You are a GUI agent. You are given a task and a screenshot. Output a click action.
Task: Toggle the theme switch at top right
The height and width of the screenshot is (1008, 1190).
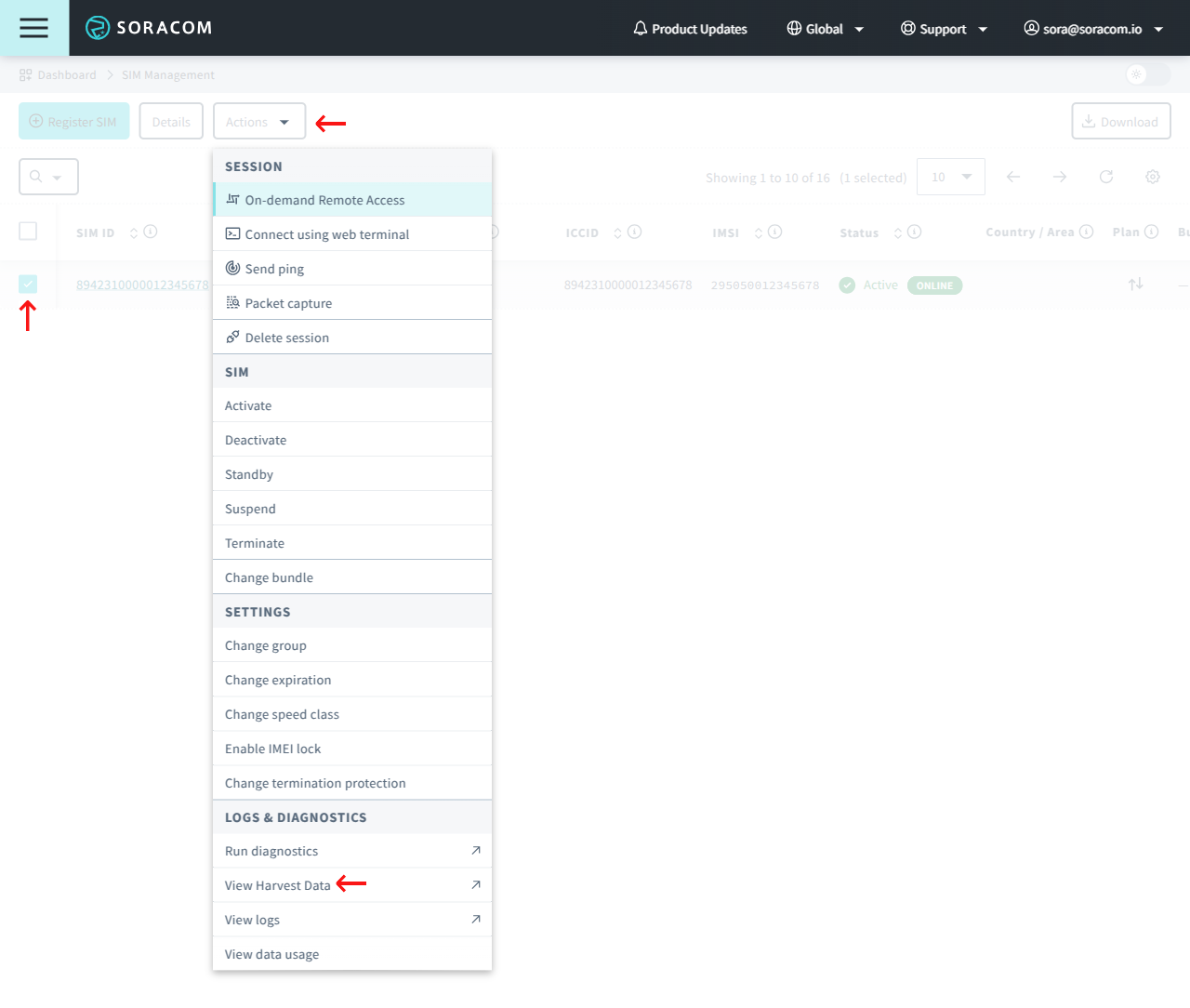pyautogui.click(x=1146, y=74)
